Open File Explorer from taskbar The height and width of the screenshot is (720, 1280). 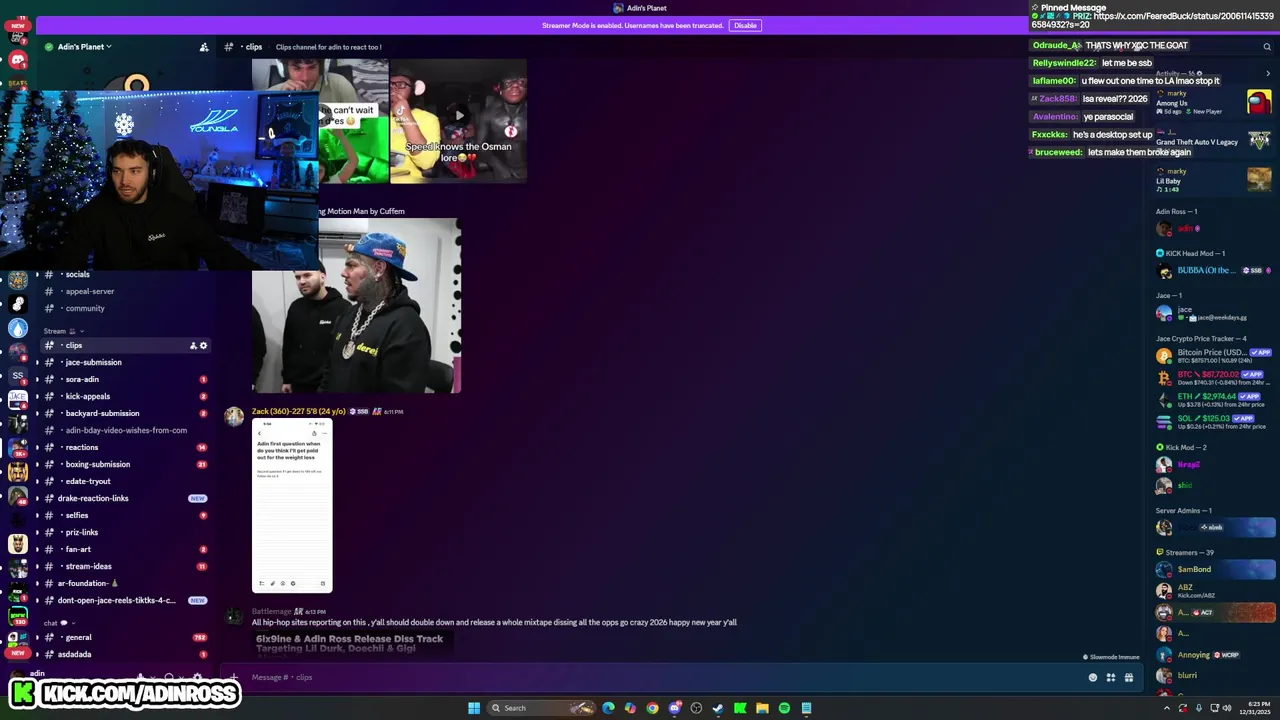pos(762,708)
